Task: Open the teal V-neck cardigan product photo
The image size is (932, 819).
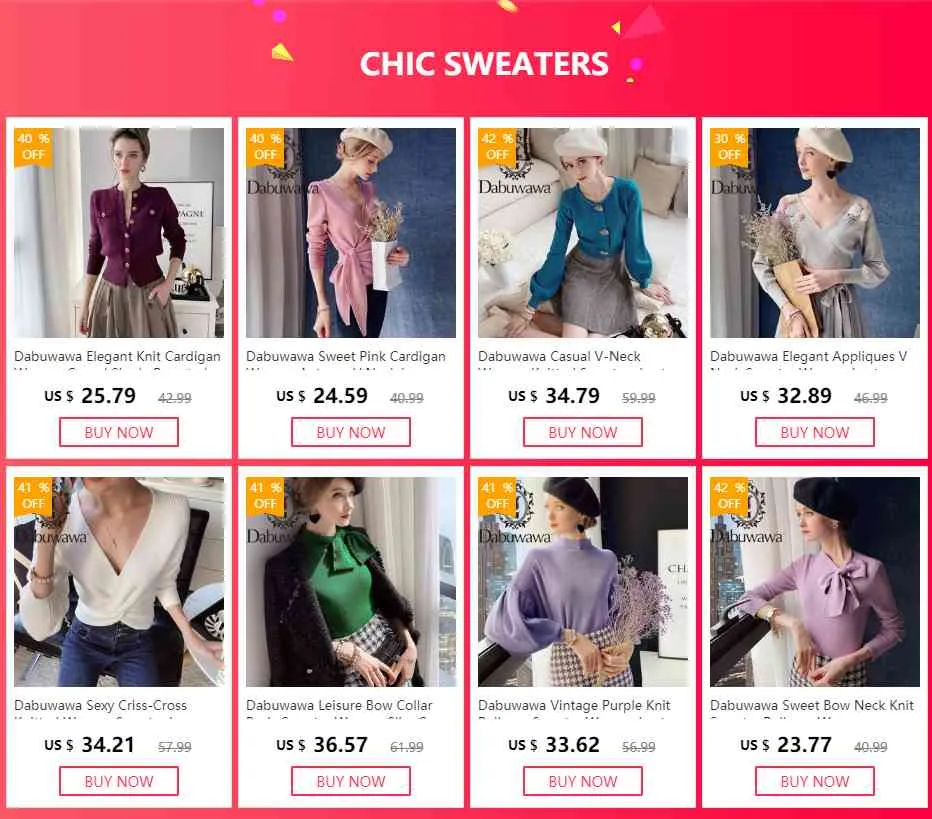Action: click(x=582, y=232)
